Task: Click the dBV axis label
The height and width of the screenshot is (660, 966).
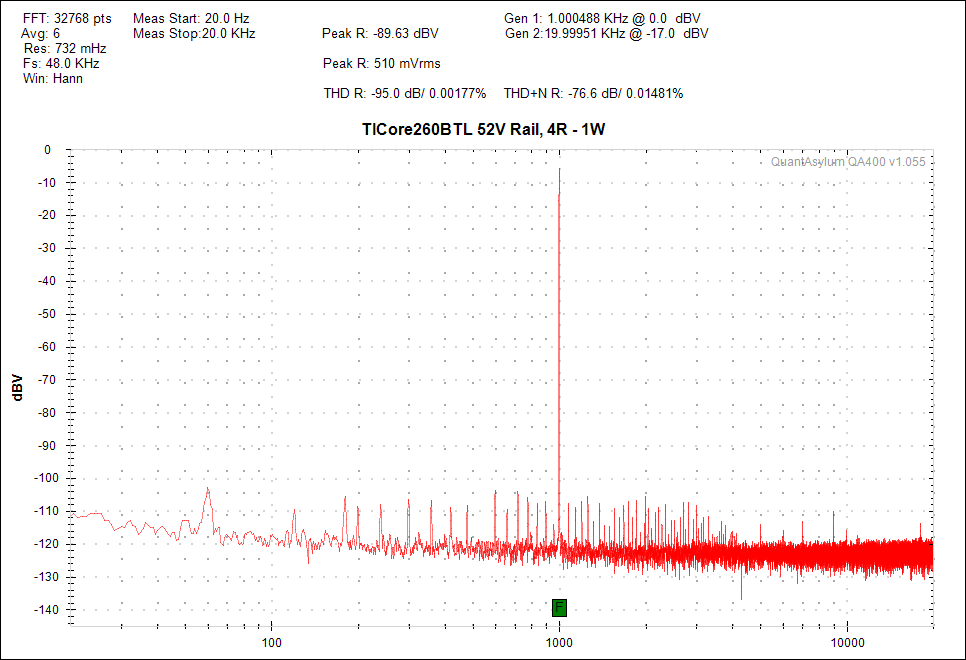Action: tap(18, 388)
